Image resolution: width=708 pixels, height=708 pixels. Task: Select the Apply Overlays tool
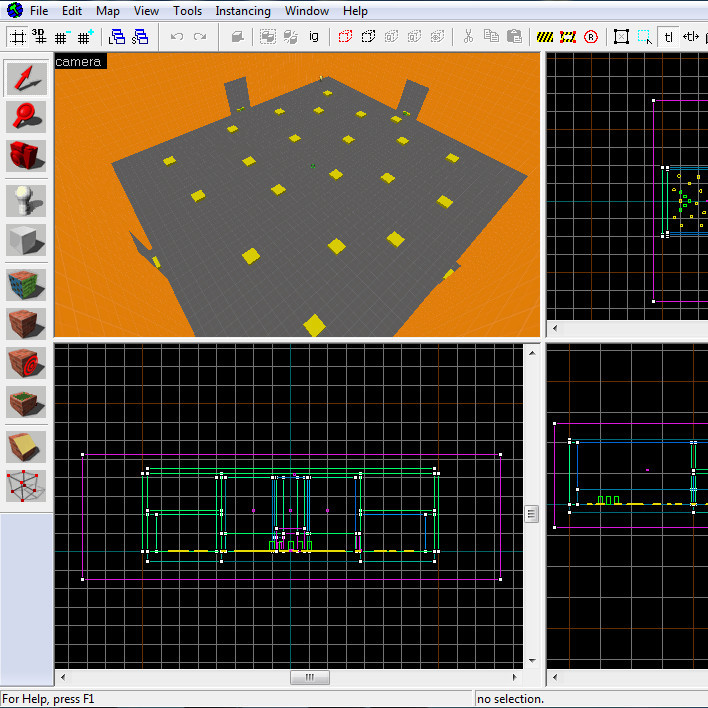pyautogui.click(x=26, y=401)
